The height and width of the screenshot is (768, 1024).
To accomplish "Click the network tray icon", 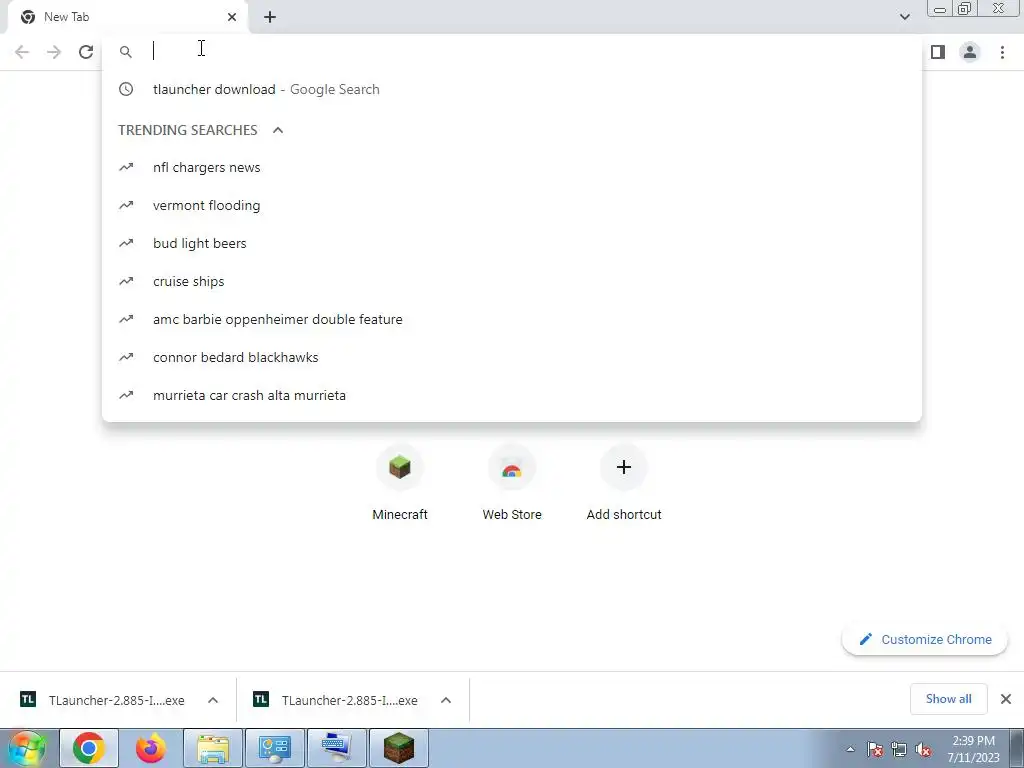I will point(899,749).
